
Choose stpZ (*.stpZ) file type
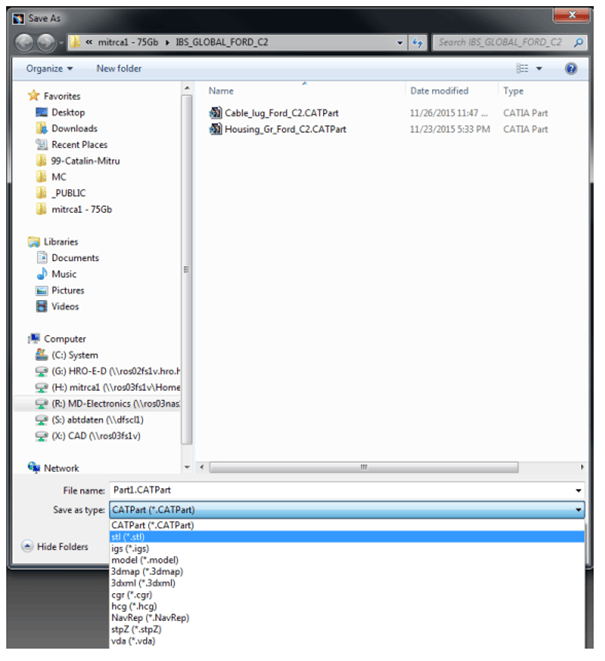coord(347,629)
